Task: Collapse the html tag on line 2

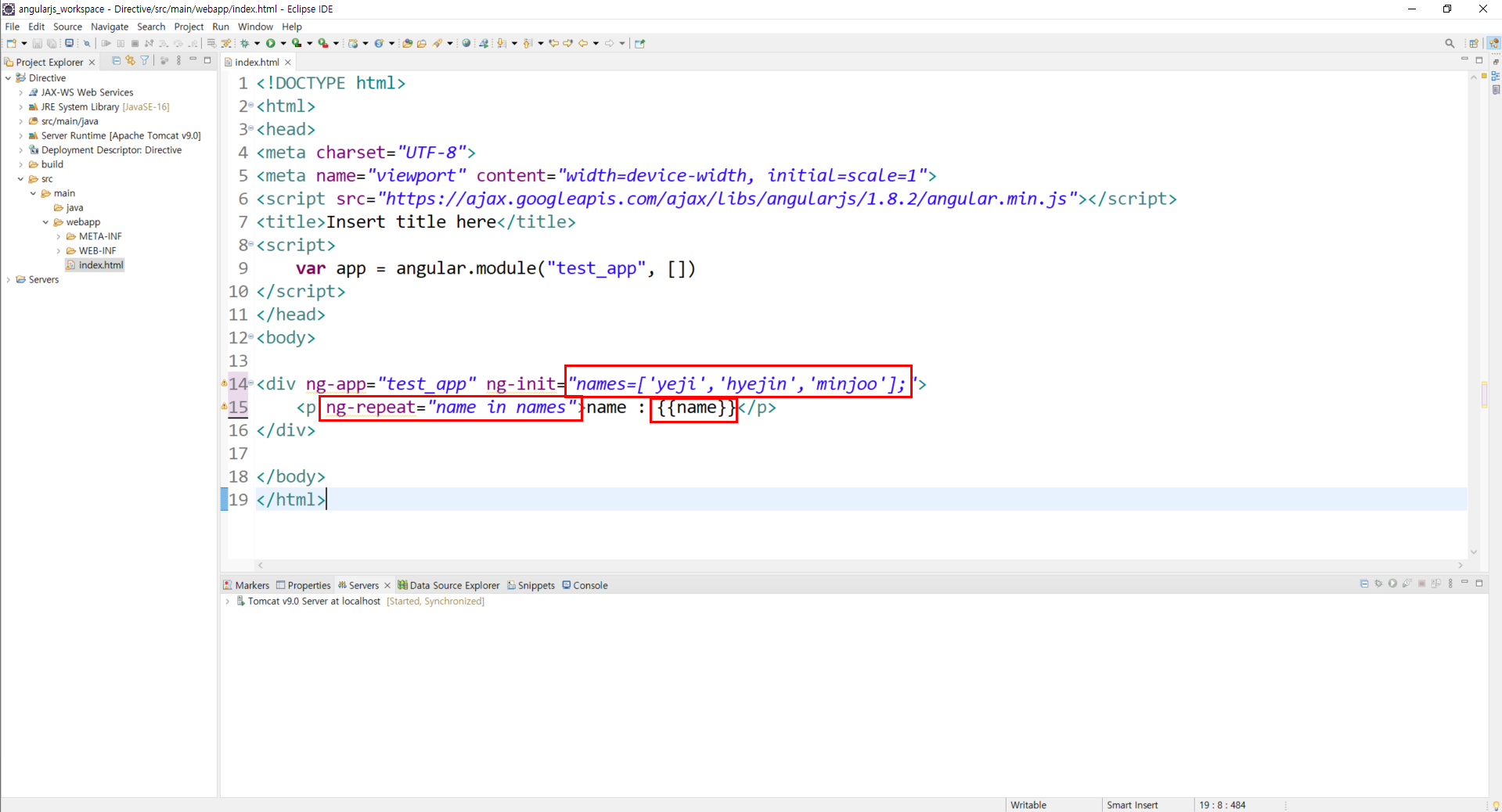Action: [251, 105]
